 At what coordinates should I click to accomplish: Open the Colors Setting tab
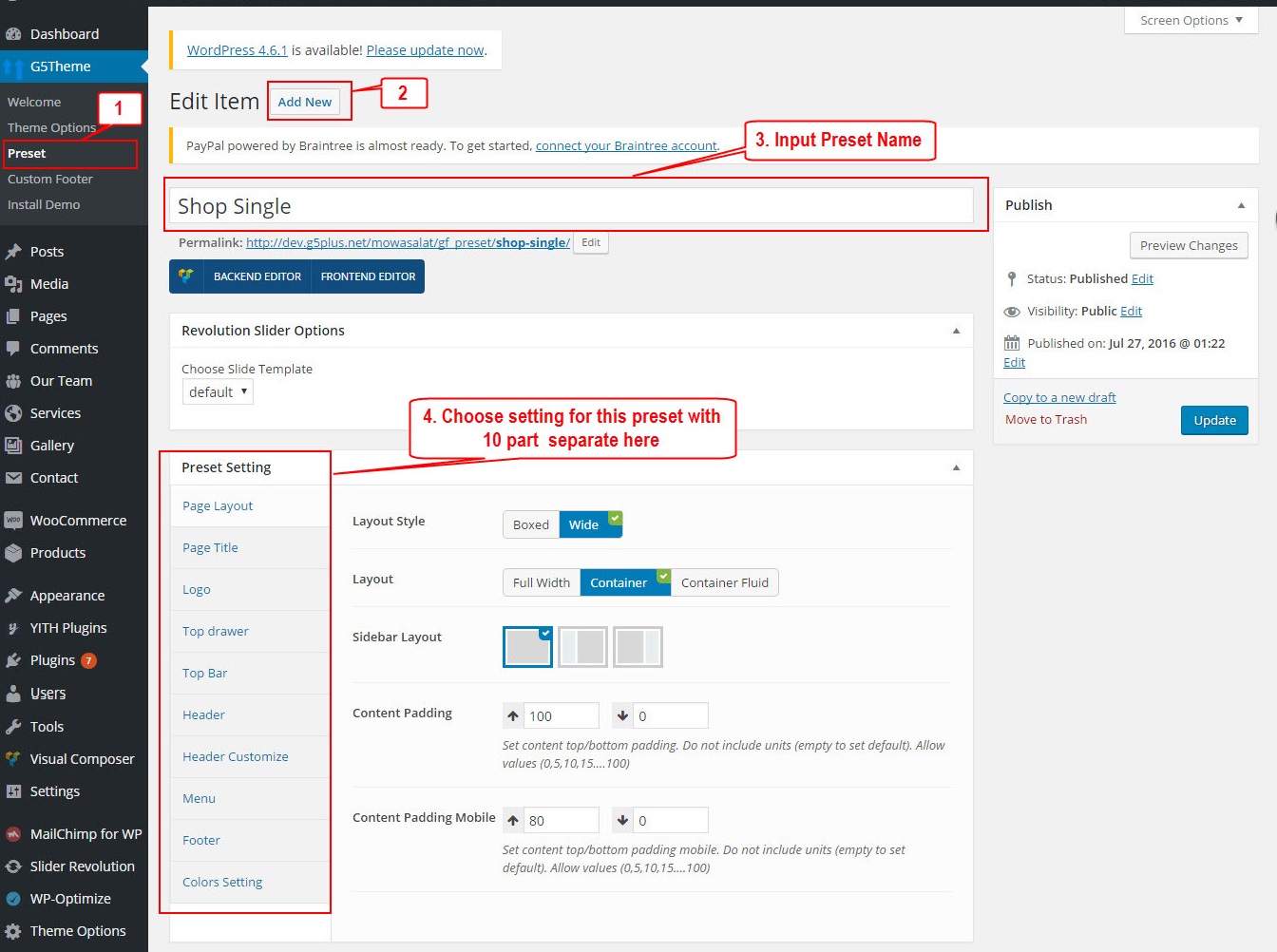[250, 883]
